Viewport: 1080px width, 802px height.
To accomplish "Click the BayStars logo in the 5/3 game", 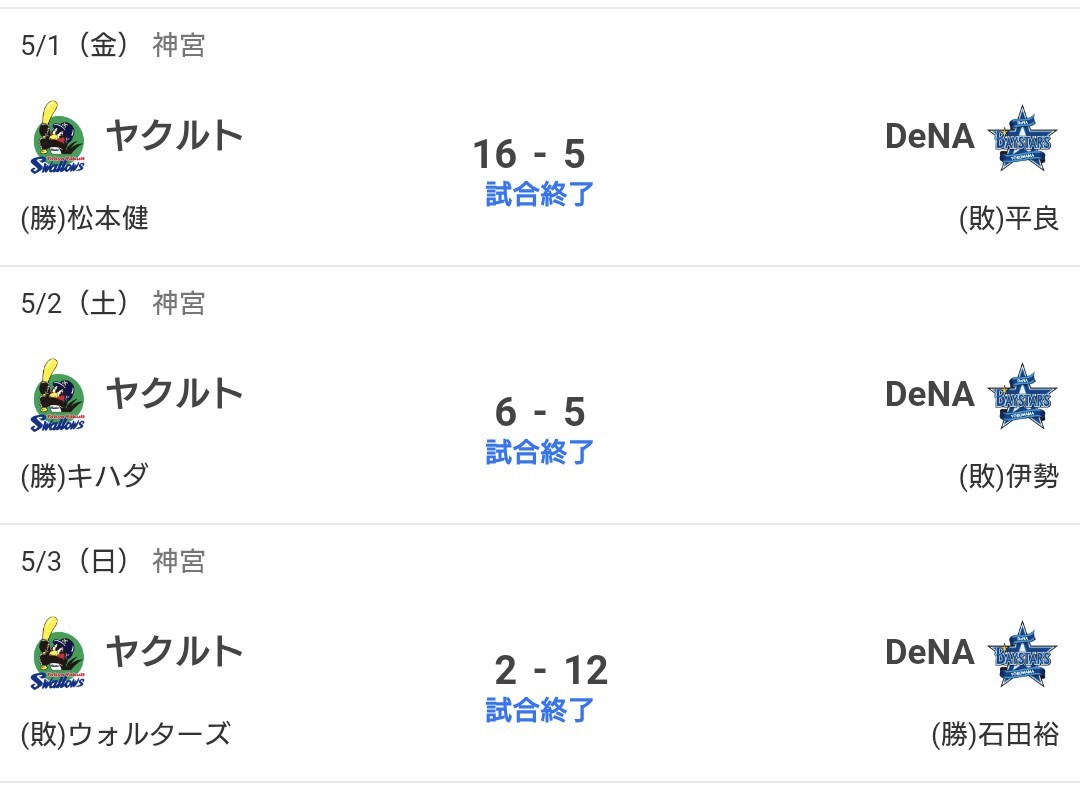I will pos(1022,654).
